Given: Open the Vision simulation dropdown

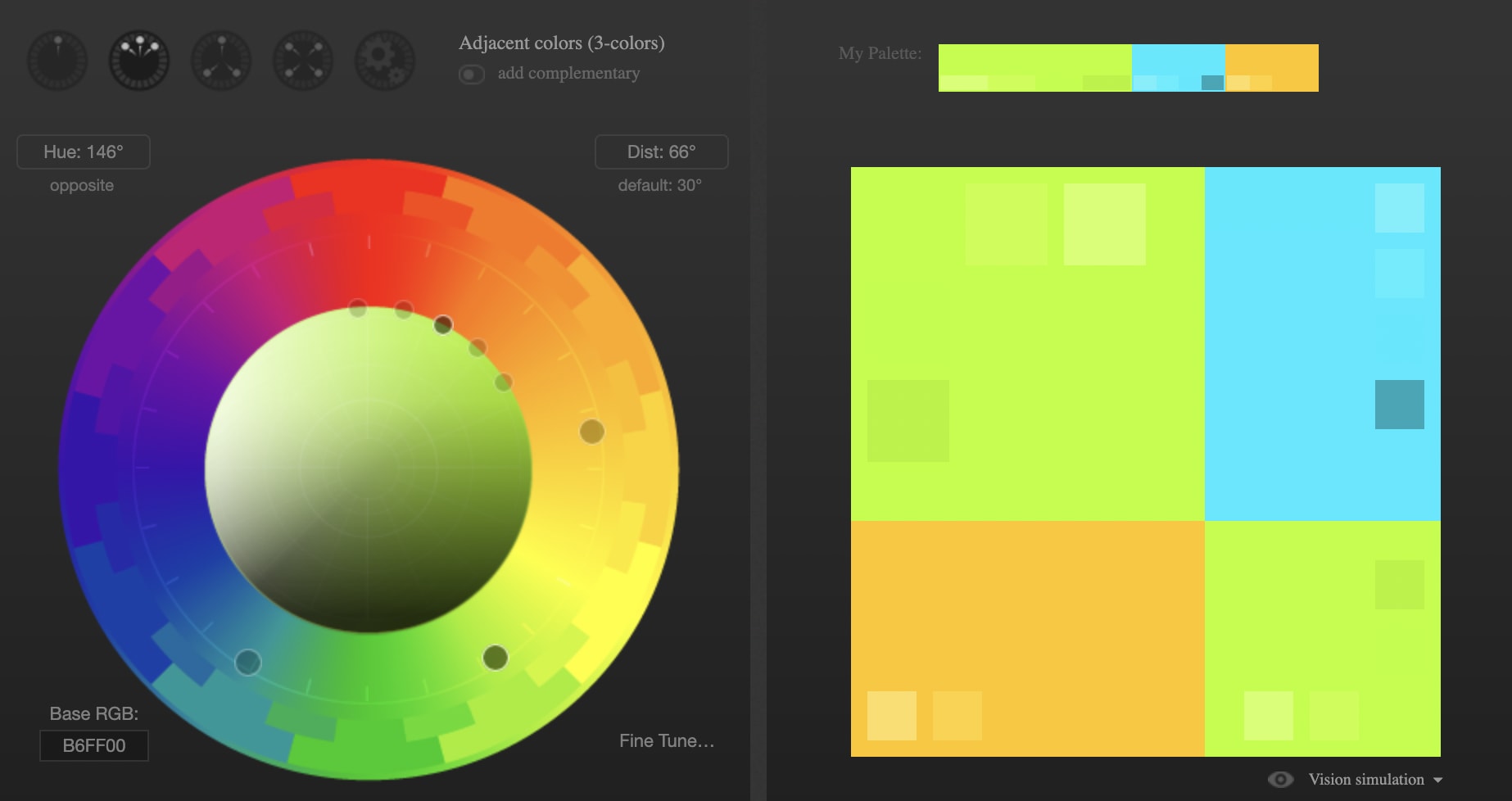Looking at the screenshot, I should [1375, 780].
